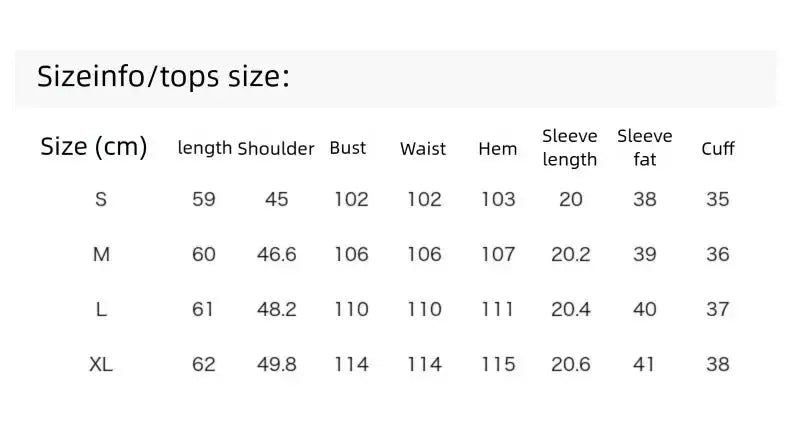Select the S size row label
Screen dimensions: 790x421
101,199
